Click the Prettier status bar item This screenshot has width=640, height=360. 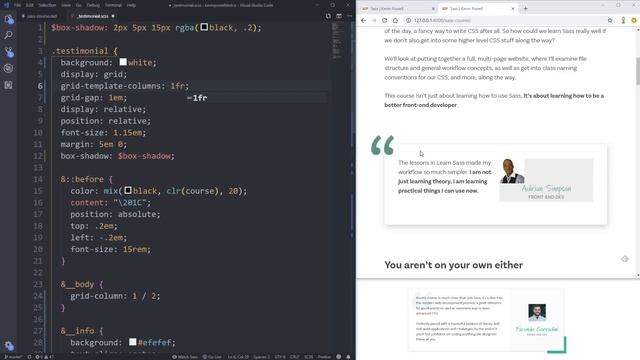tap(324, 357)
